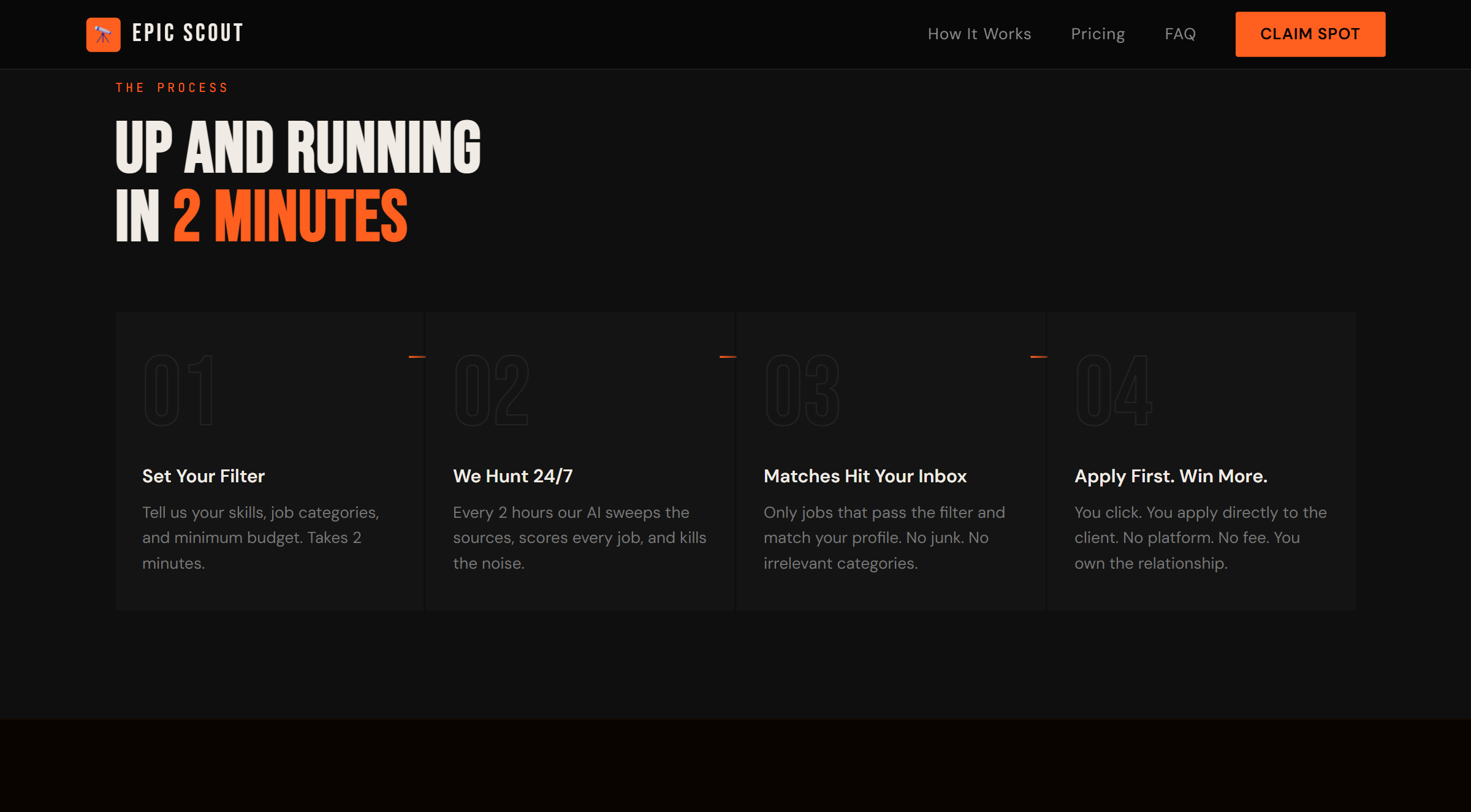Go to the Pricing nav link
1471x812 pixels.
(1097, 34)
